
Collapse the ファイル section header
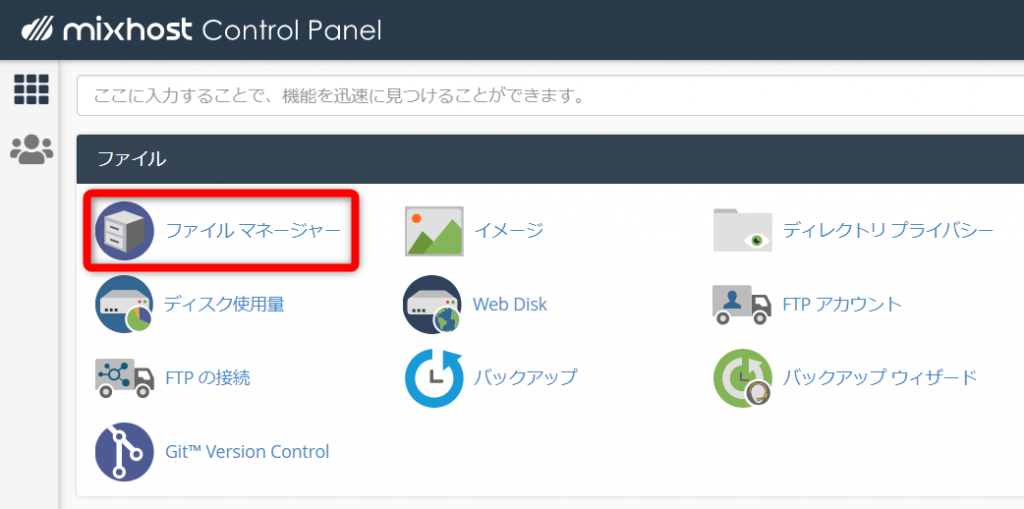(x=551, y=159)
